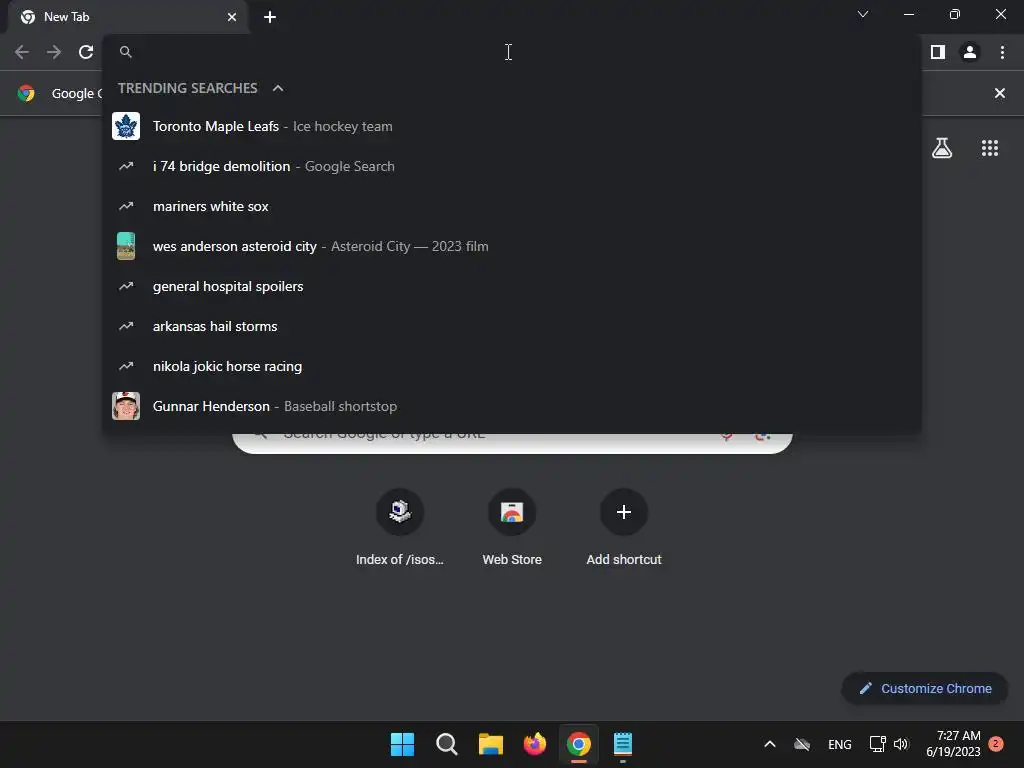The height and width of the screenshot is (768, 1024).
Task: Click the Add shortcut button
Action: click(x=624, y=528)
